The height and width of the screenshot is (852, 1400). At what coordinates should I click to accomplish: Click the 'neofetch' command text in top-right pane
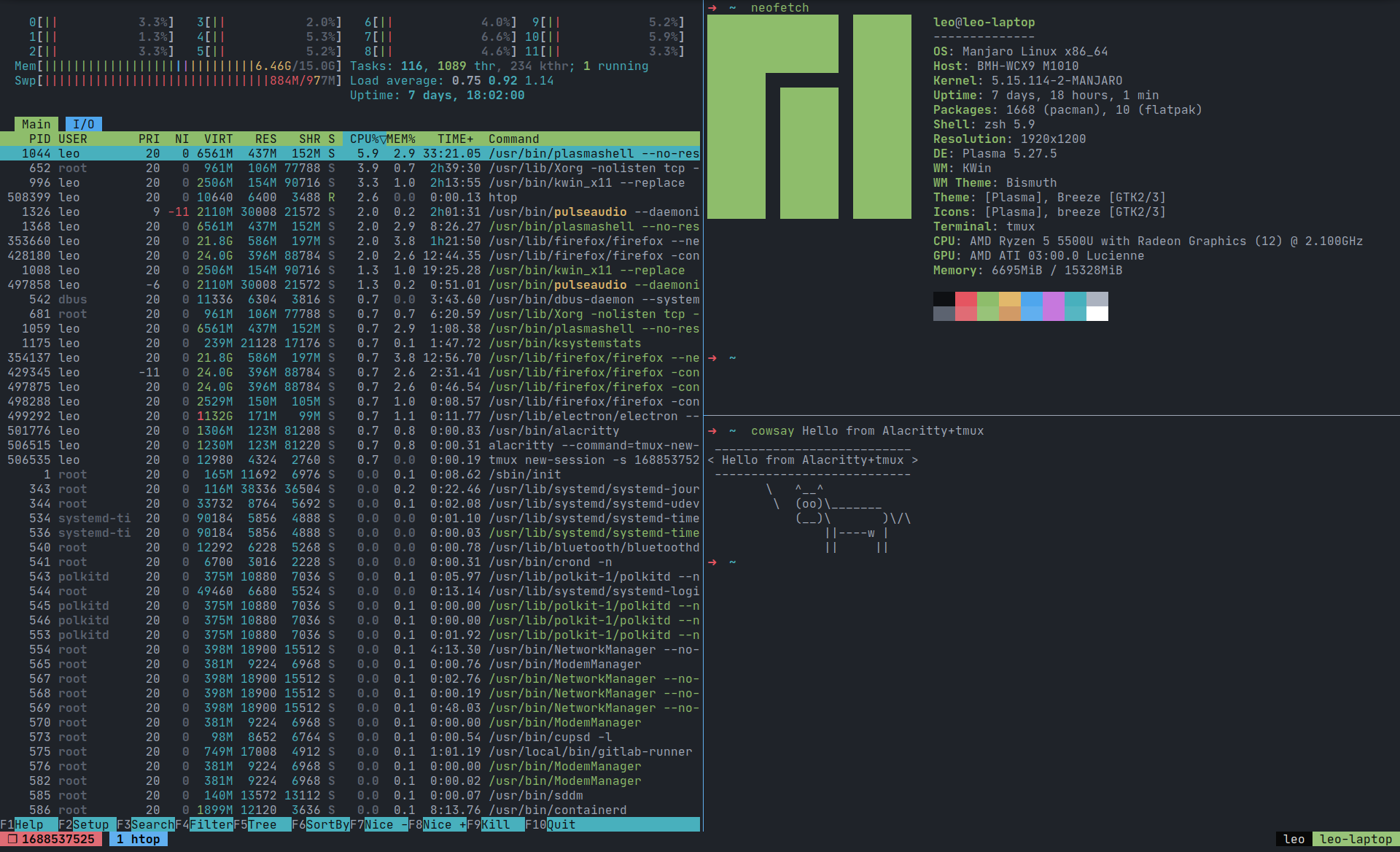(780, 7)
